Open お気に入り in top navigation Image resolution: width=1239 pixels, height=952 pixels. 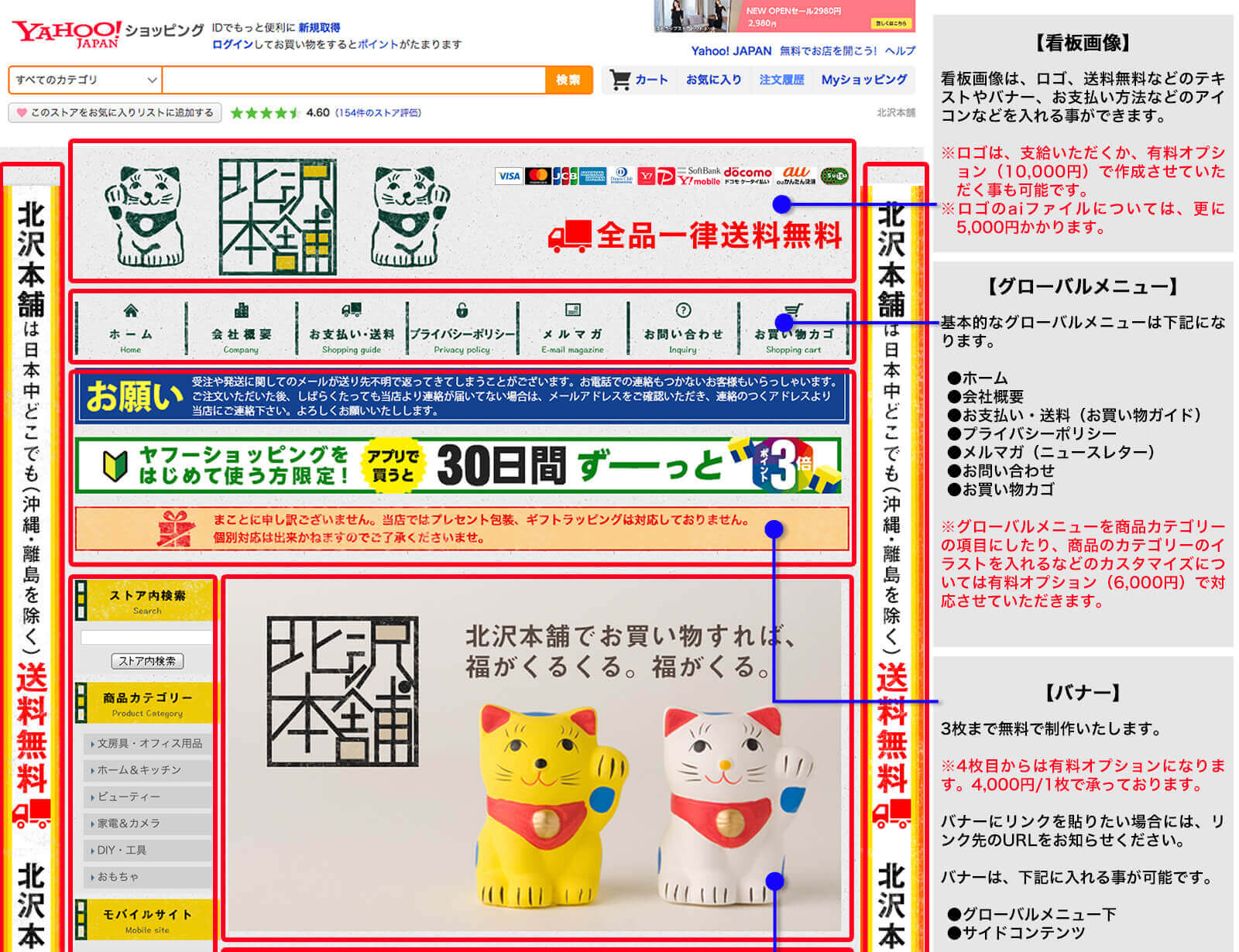(x=713, y=80)
